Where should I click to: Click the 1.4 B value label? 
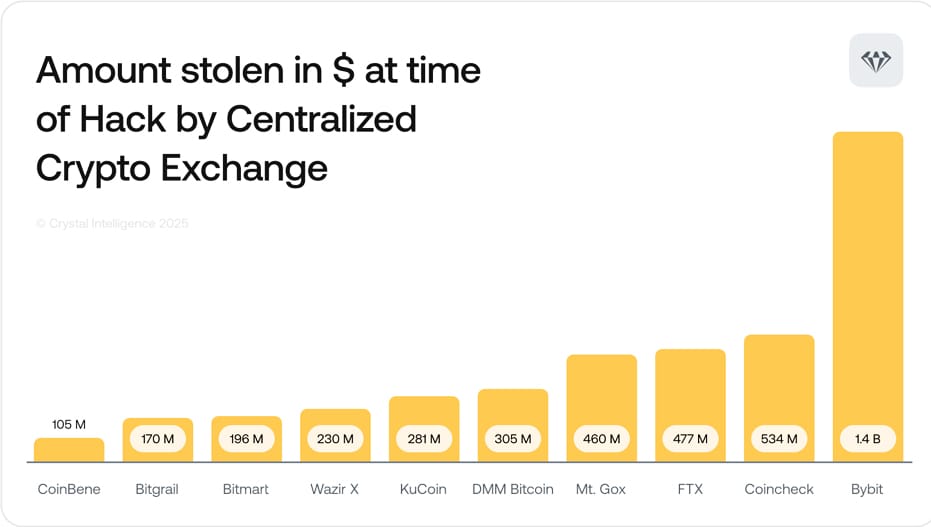[867, 438]
